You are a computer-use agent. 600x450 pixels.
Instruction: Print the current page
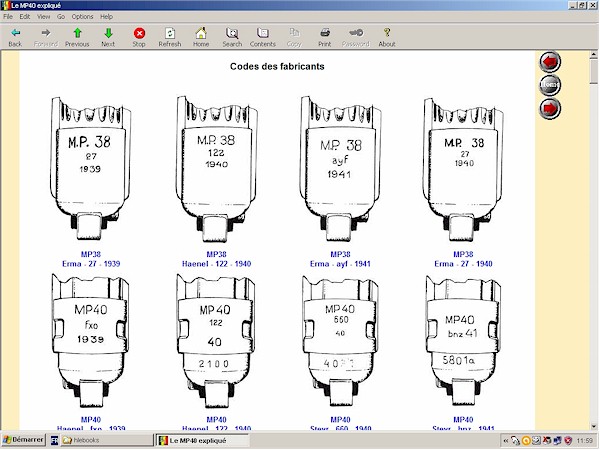pyautogui.click(x=325, y=38)
